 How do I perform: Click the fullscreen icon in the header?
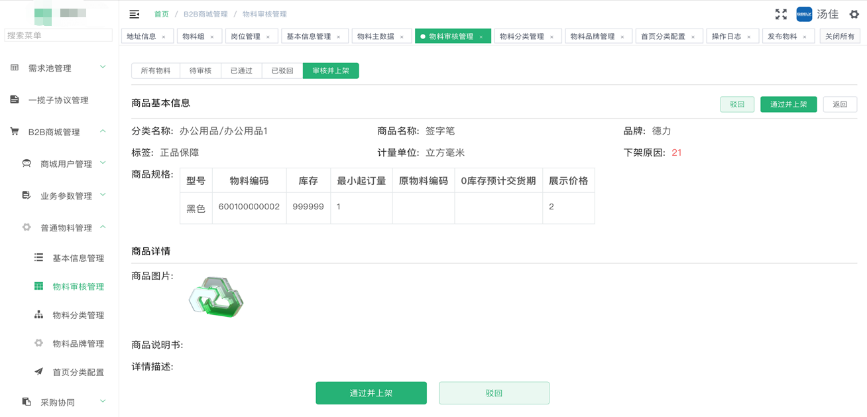coord(781,14)
